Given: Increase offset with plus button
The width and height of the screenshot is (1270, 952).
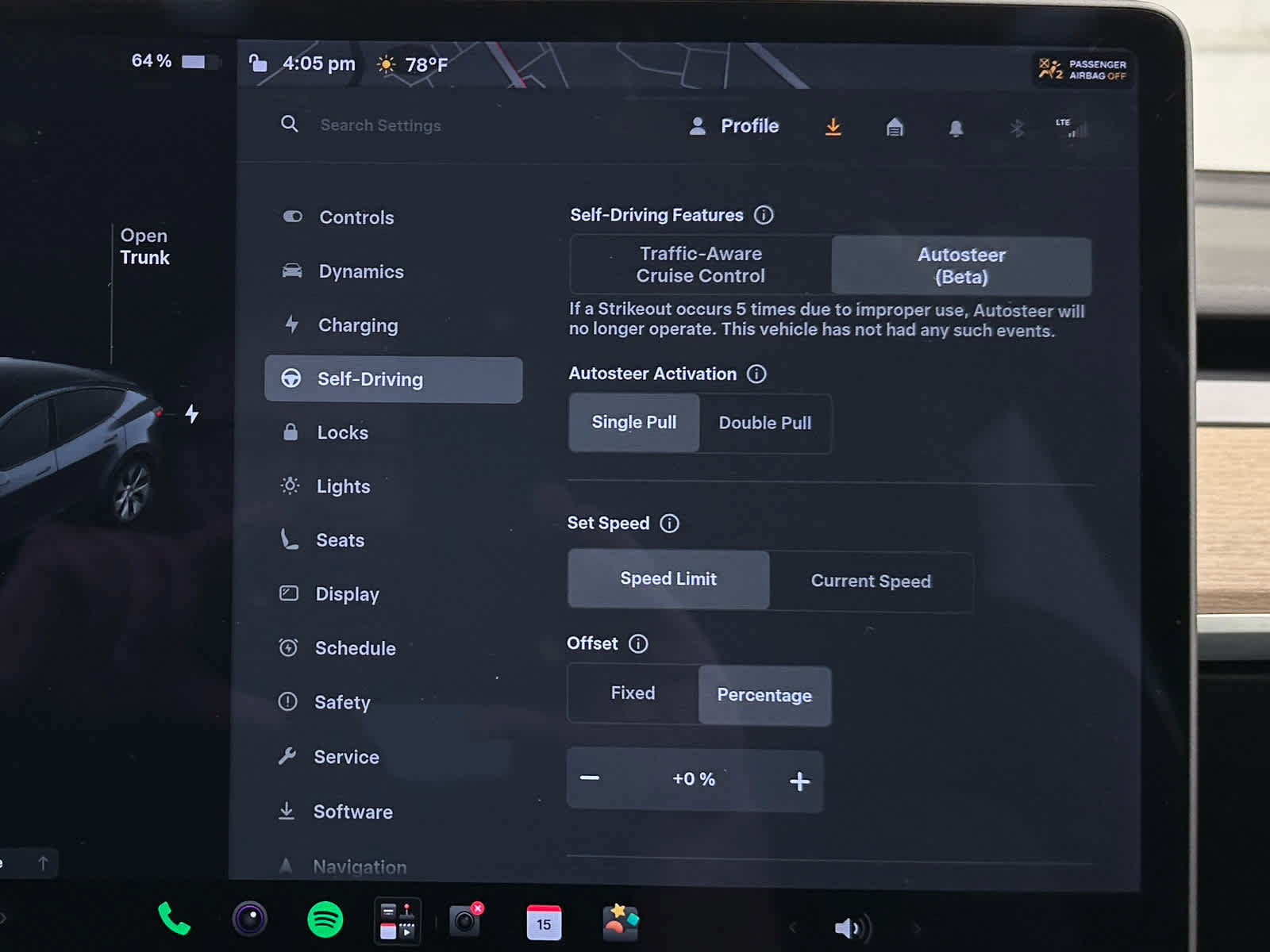Looking at the screenshot, I should click(x=799, y=781).
